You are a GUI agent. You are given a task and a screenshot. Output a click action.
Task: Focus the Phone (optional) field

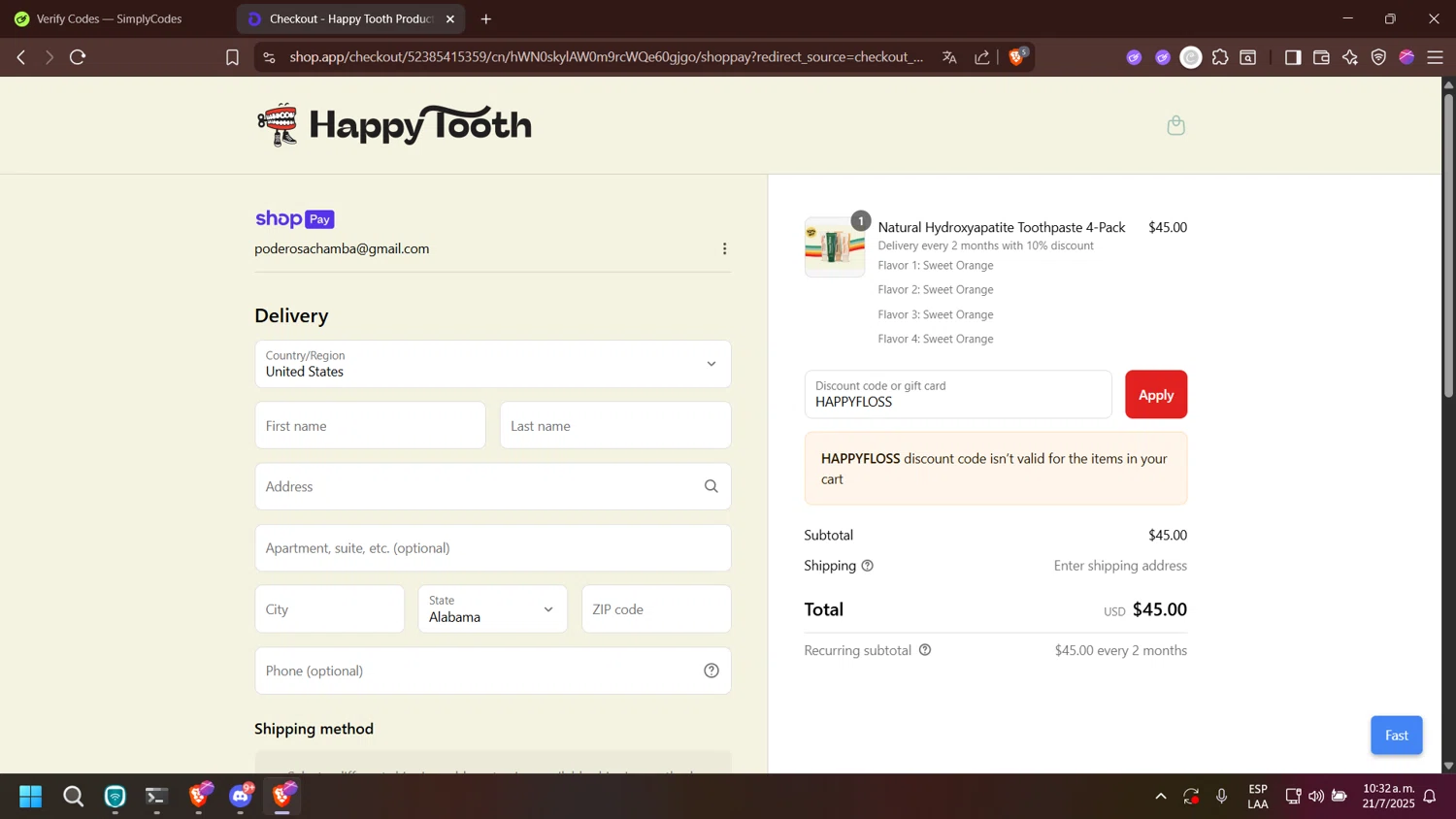click(x=493, y=671)
